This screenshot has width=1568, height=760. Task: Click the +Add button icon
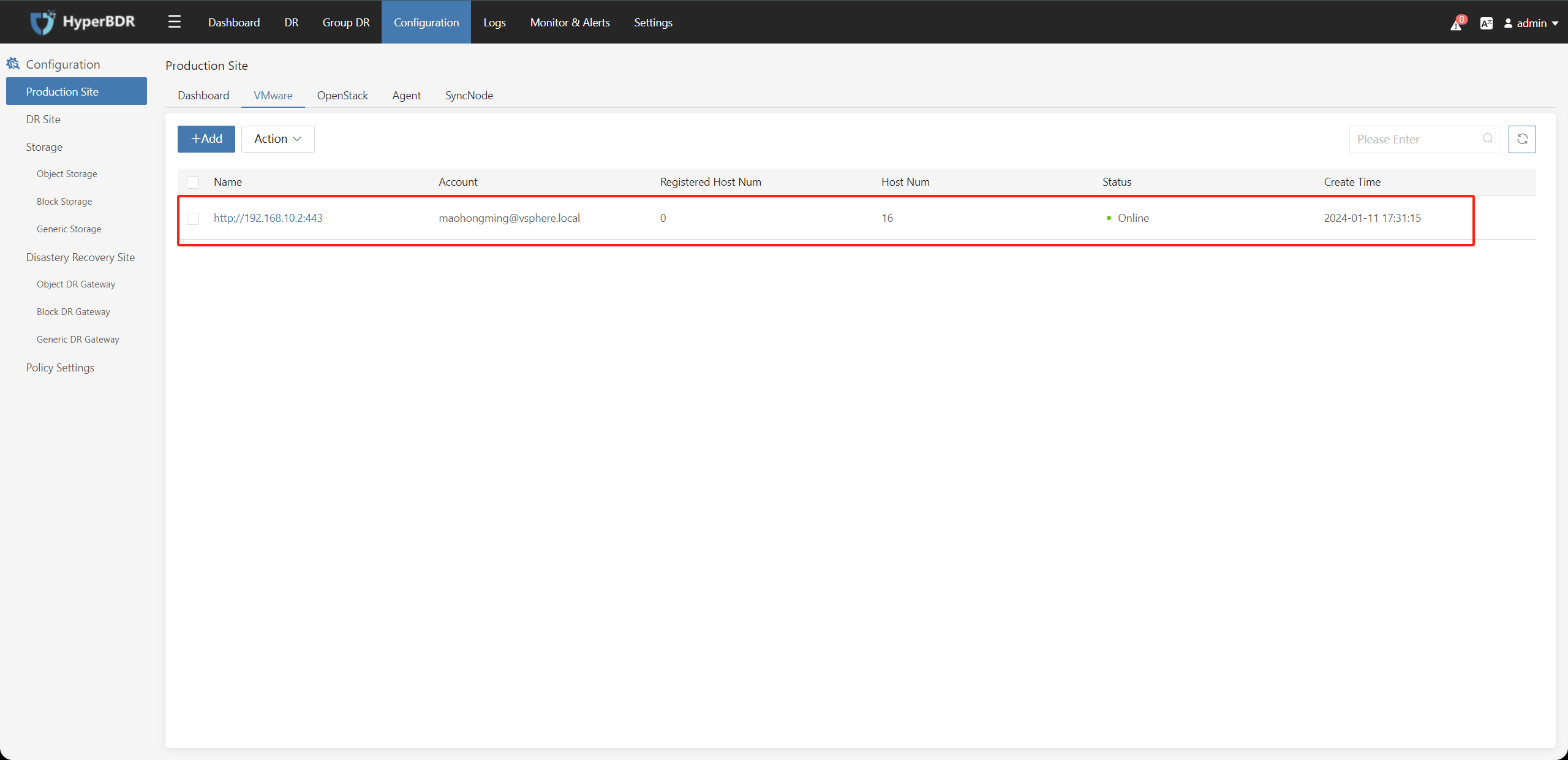pyautogui.click(x=206, y=139)
